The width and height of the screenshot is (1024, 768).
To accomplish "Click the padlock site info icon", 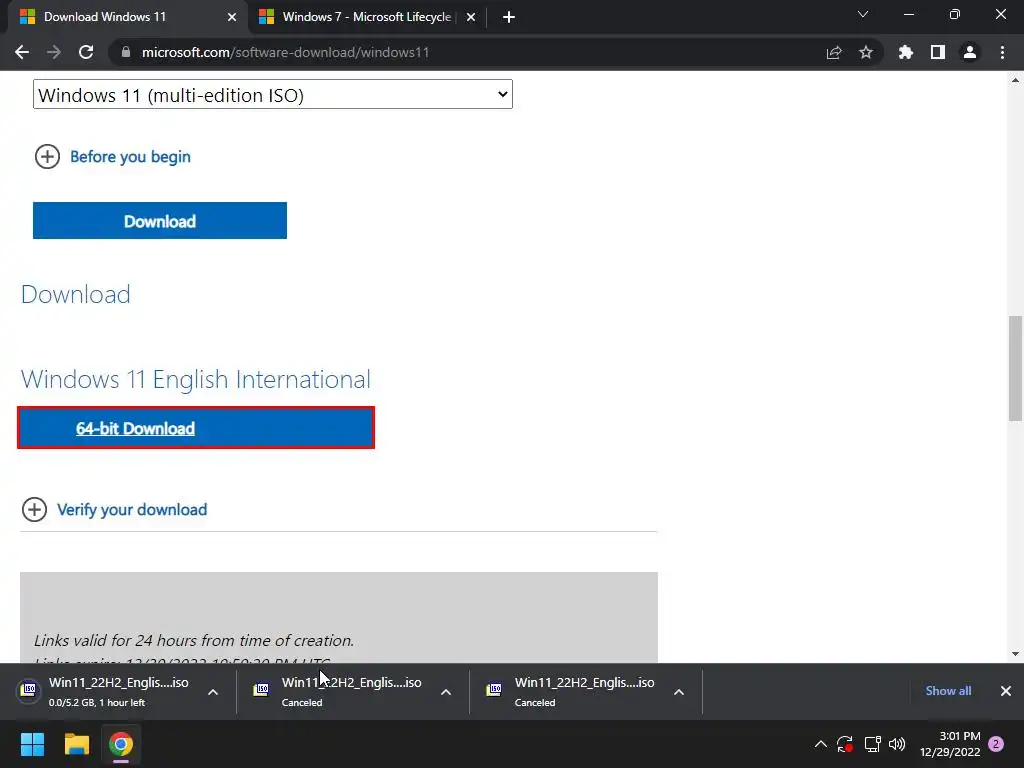I will [126, 52].
